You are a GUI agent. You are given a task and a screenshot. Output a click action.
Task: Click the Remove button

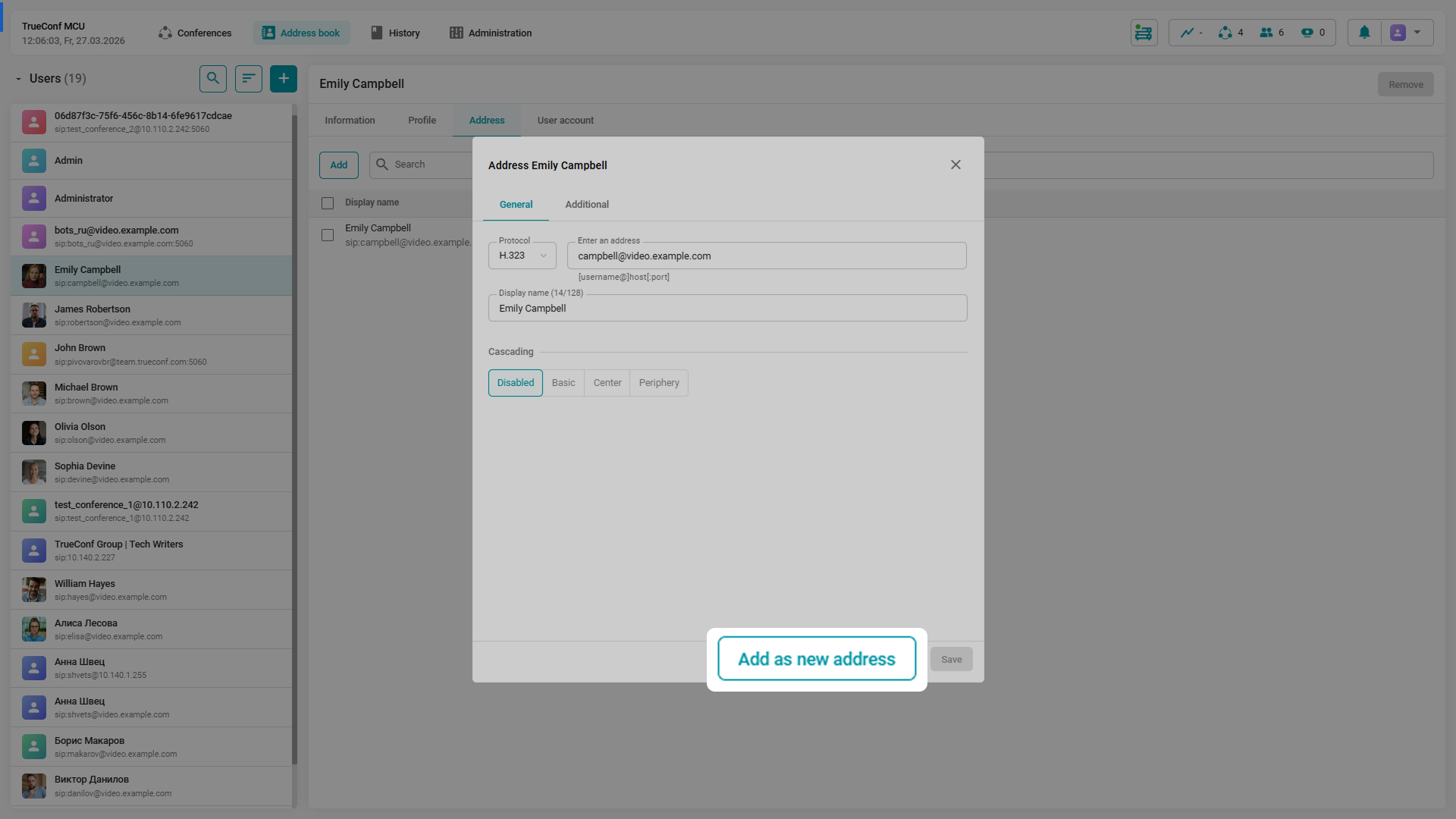(1405, 84)
